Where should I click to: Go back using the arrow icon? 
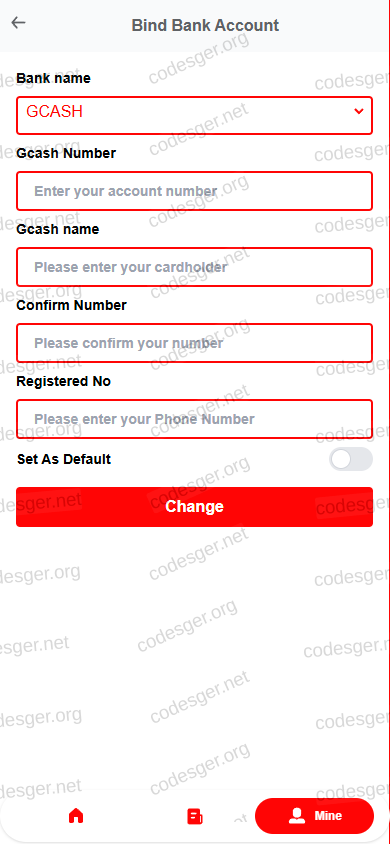[x=19, y=23]
